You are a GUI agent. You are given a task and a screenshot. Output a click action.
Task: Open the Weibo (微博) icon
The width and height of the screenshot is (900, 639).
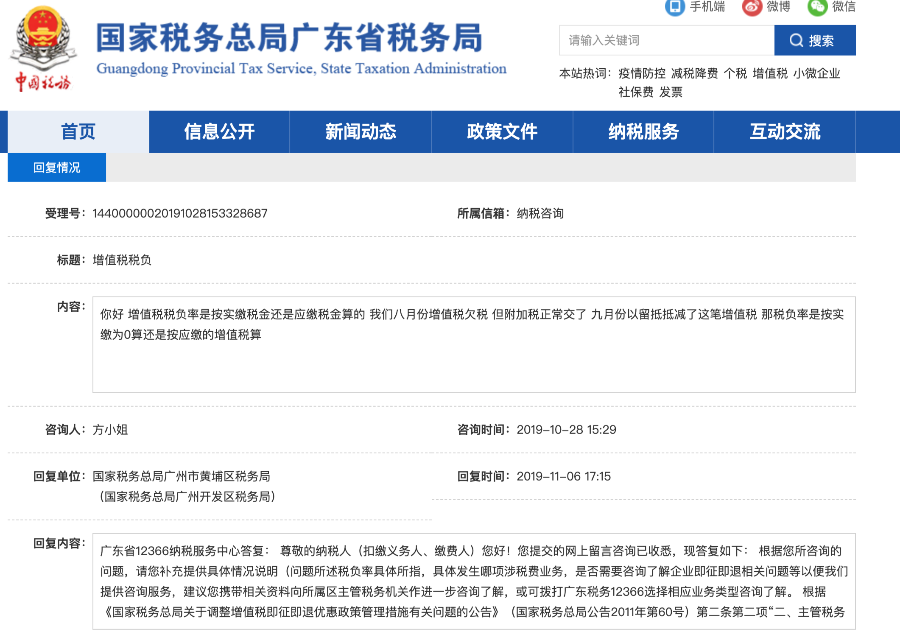pyautogui.click(x=751, y=7)
